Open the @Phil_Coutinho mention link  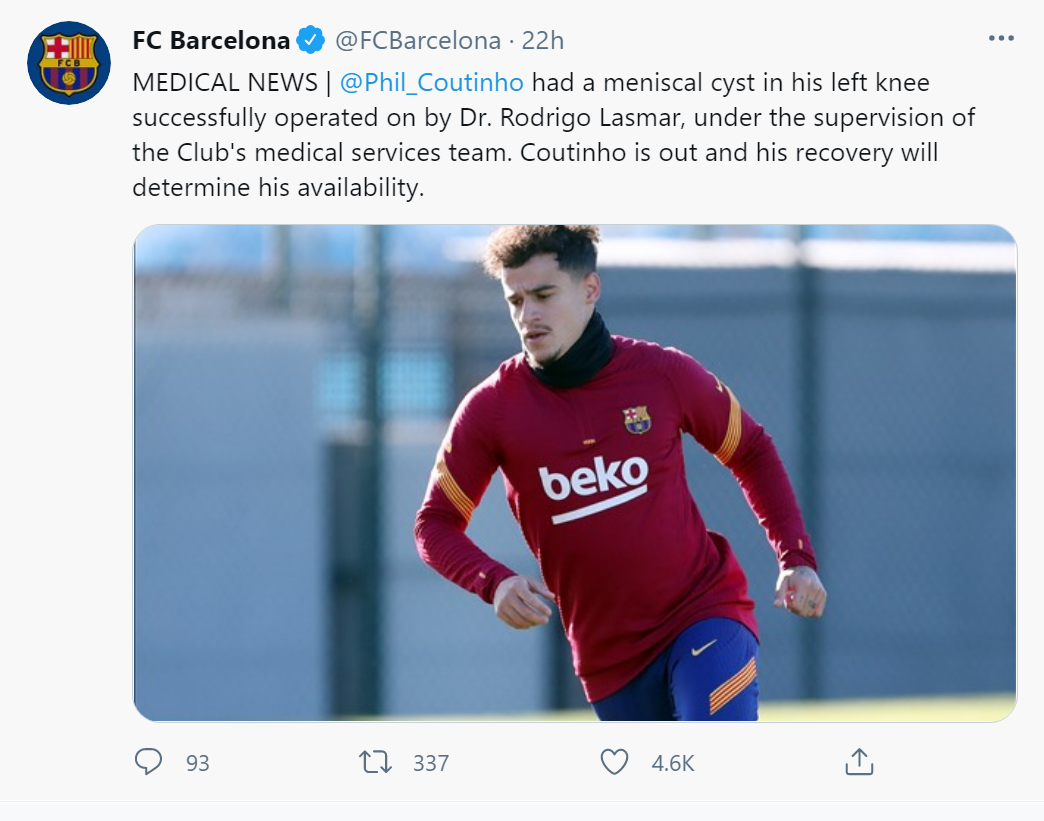coord(432,82)
